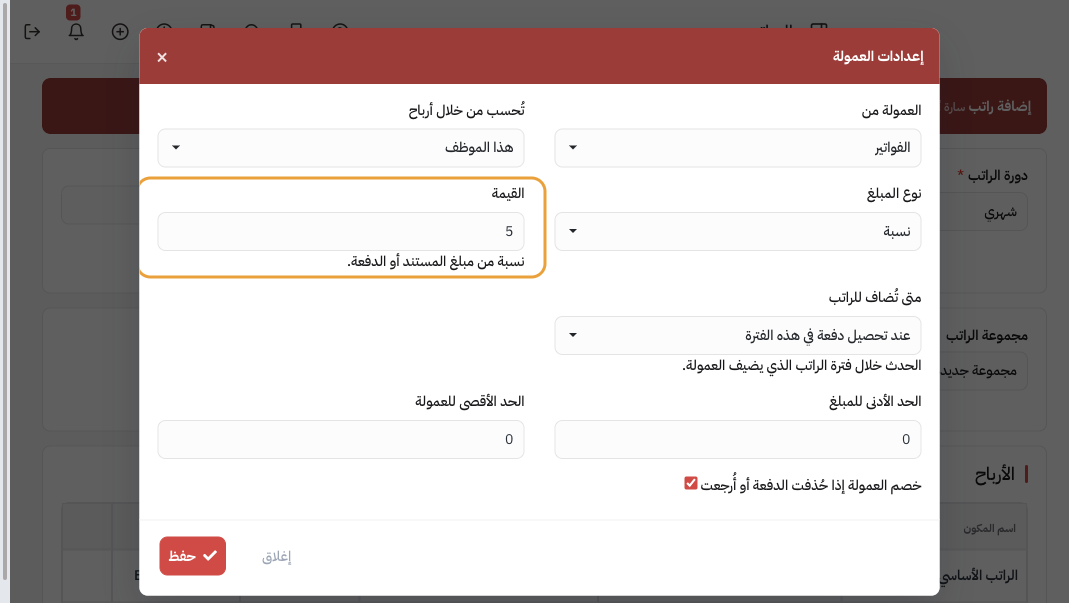The height and width of the screenshot is (603, 1069).
Task: Click the vertical scrollbar on the window's left edge
Action: [5, 290]
